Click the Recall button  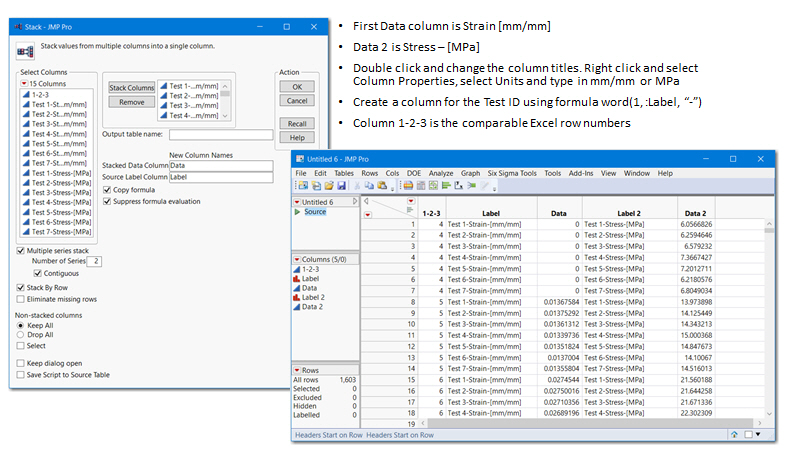(297, 123)
